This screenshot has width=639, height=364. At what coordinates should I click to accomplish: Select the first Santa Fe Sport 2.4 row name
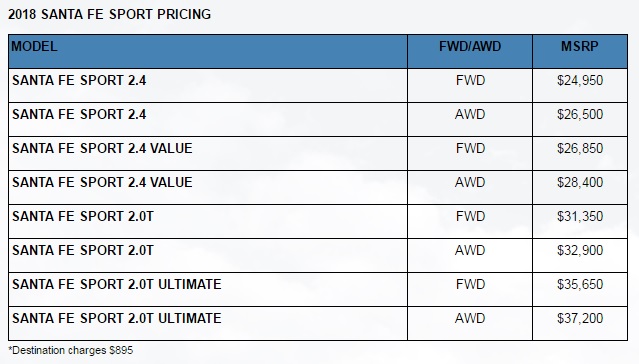79,80
